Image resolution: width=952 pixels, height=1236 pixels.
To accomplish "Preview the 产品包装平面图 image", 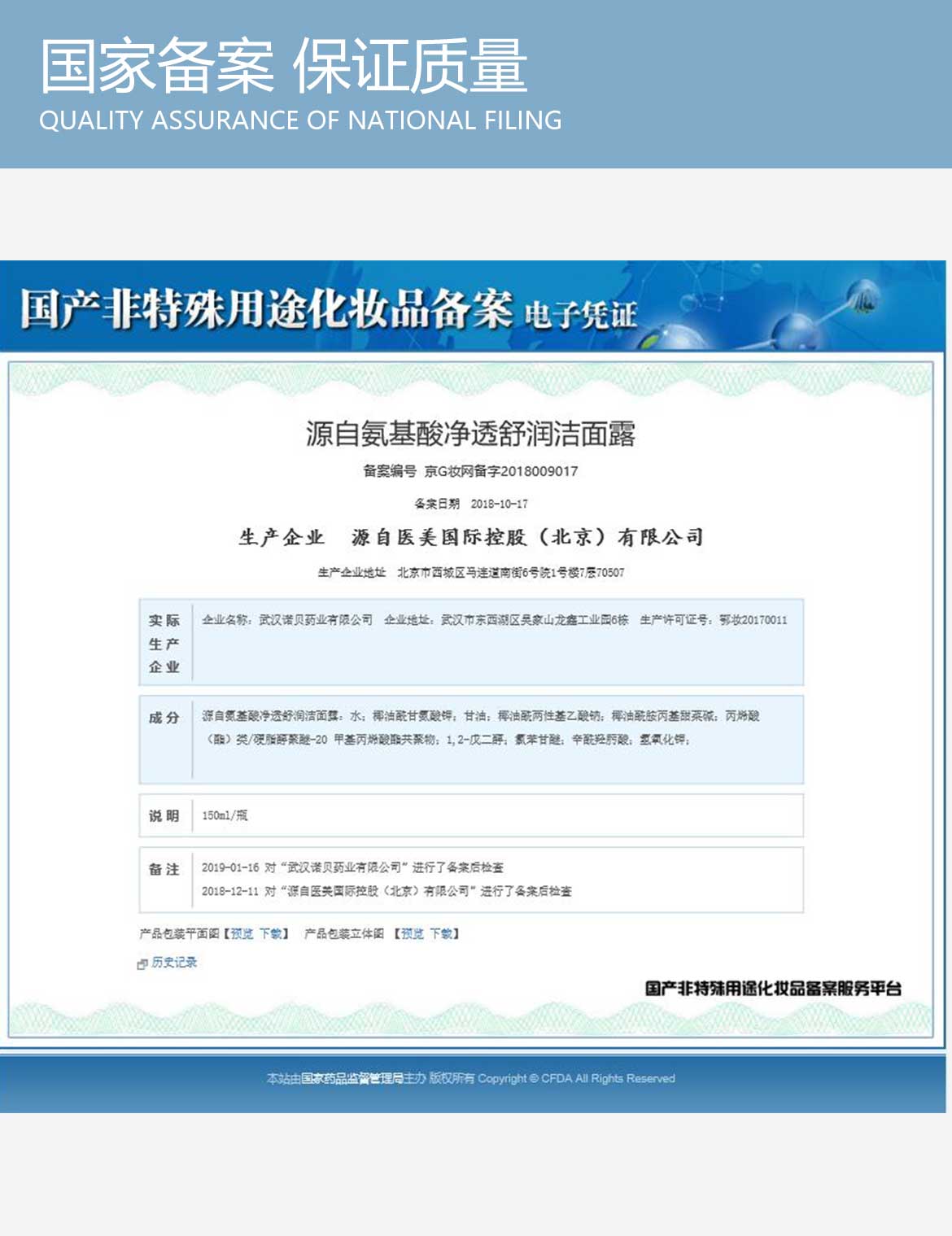I will (242, 934).
